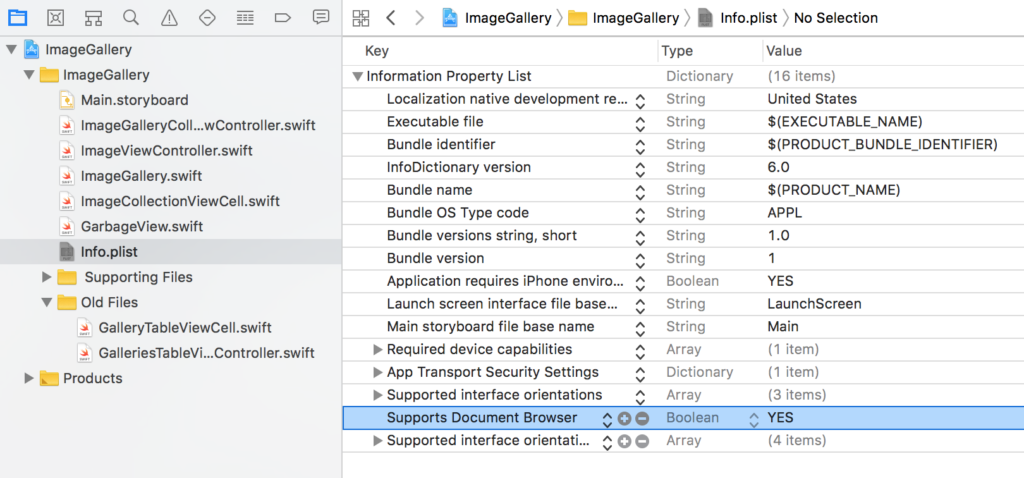Collapse the Old Files group
This screenshot has width=1024, height=478.
46,302
